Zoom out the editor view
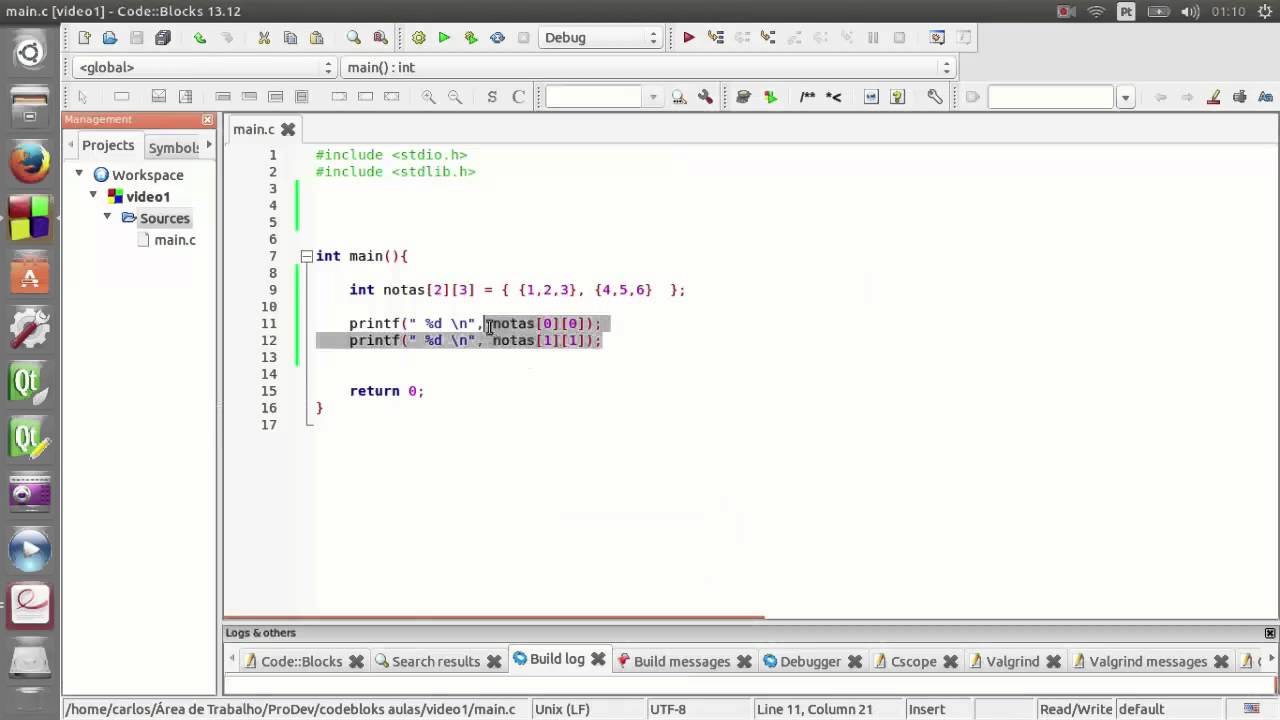Viewport: 1280px width, 720px height. click(455, 97)
